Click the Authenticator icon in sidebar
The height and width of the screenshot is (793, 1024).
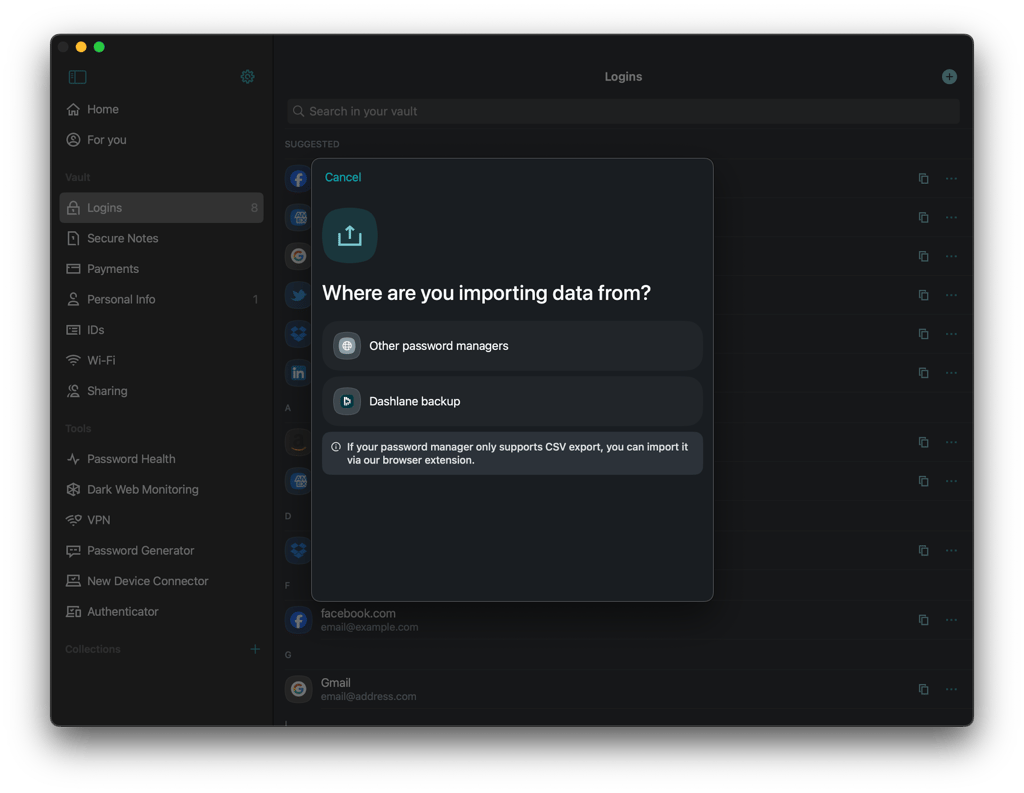click(x=73, y=611)
